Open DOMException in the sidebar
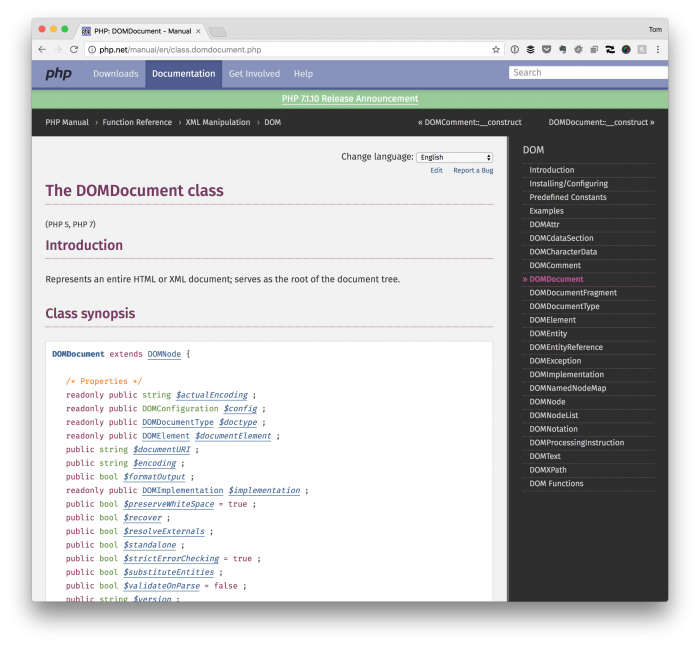 pyautogui.click(x=555, y=361)
